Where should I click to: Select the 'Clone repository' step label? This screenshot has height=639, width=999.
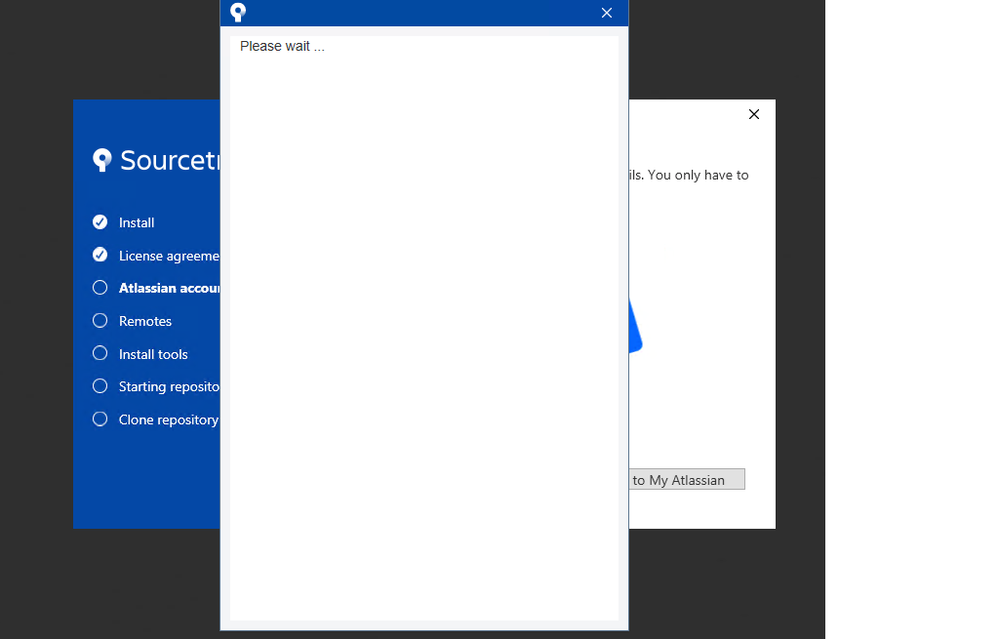pyautogui.click(x=169, y=420)
